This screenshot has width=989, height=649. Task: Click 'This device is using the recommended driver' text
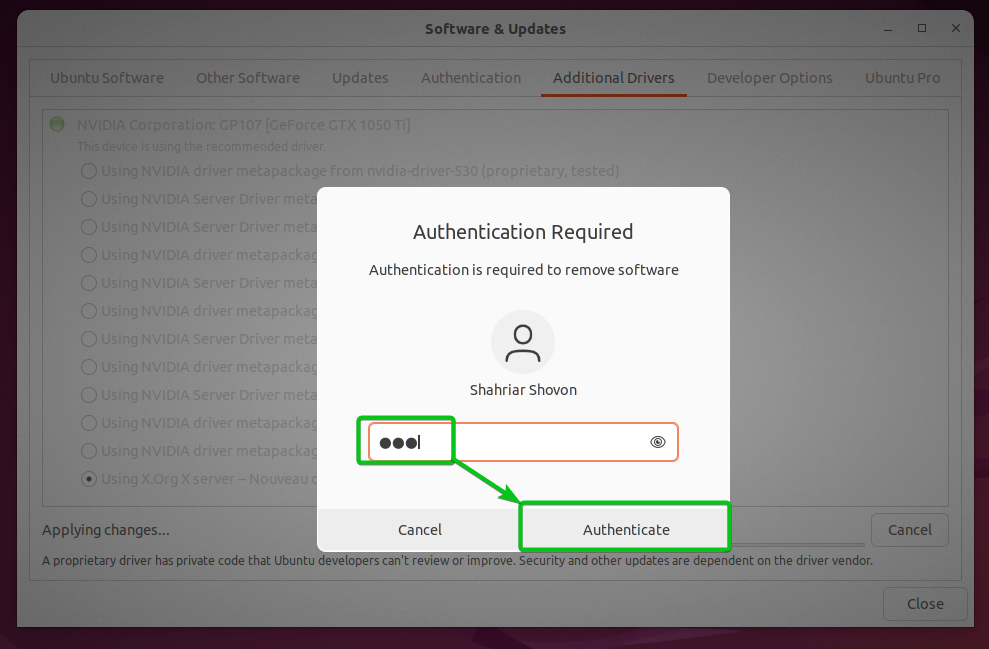click(x=201, y=146)
